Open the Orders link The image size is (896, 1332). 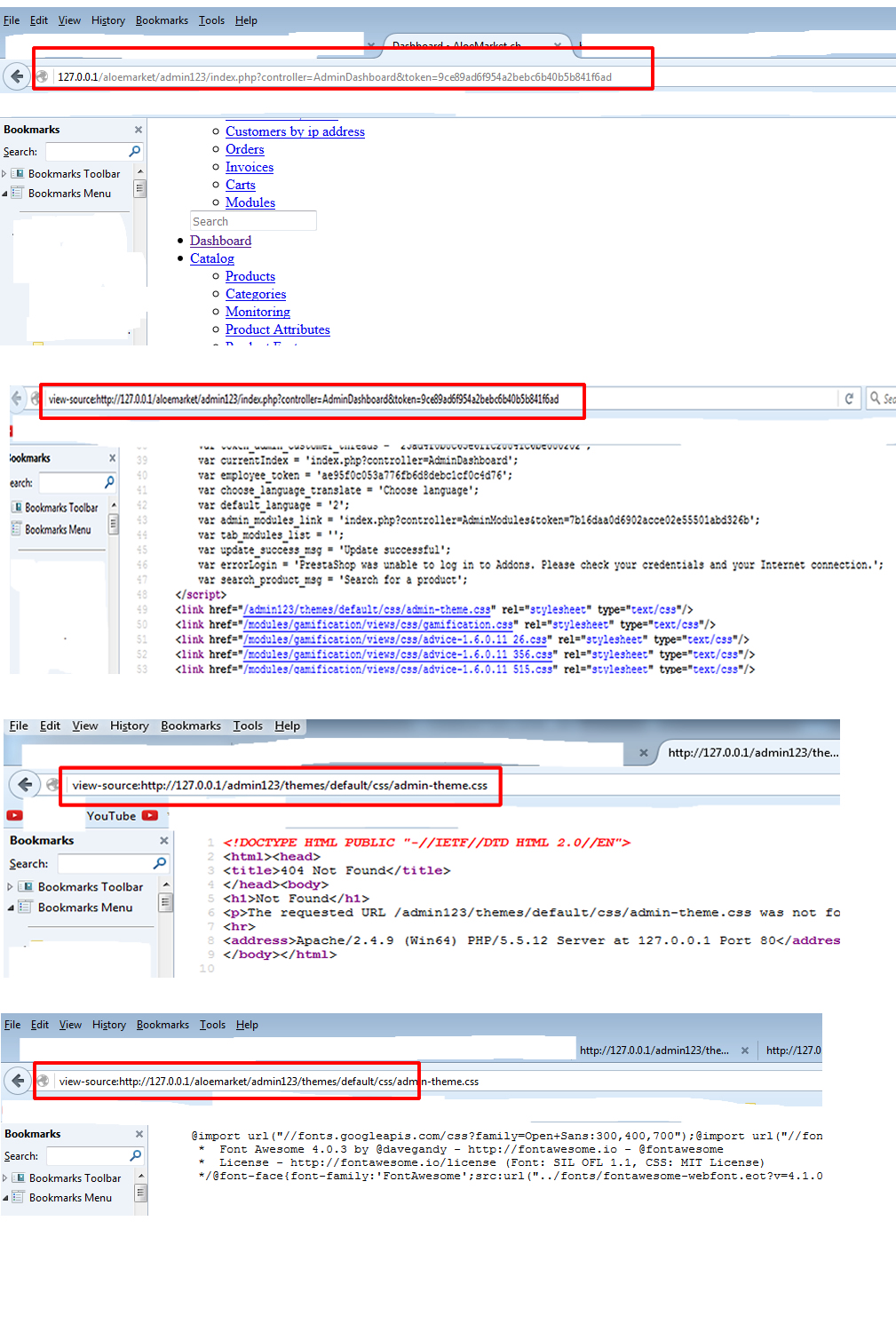tap(245, 149)
